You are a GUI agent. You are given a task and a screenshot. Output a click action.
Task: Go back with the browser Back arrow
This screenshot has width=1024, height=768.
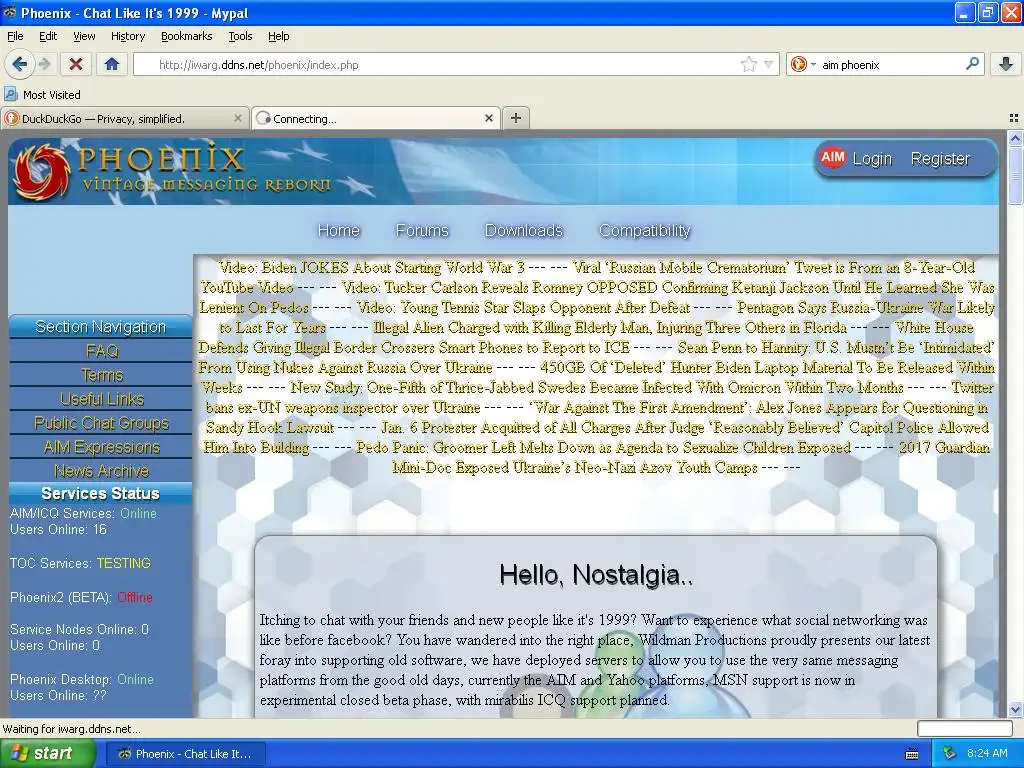coord(20,64)
